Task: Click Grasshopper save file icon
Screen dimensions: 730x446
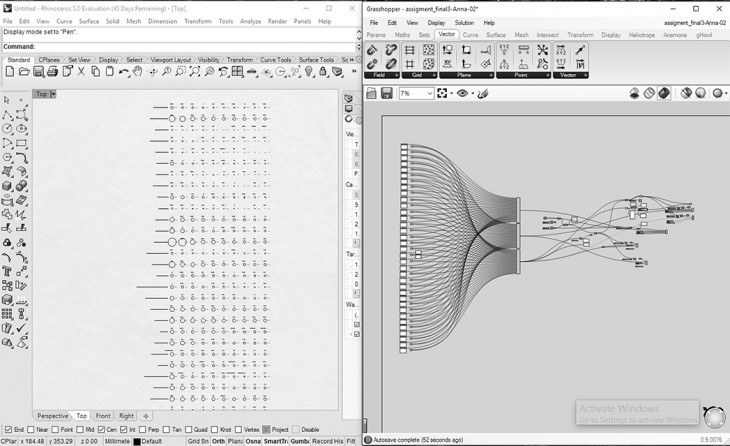Action: coord(386,93)
